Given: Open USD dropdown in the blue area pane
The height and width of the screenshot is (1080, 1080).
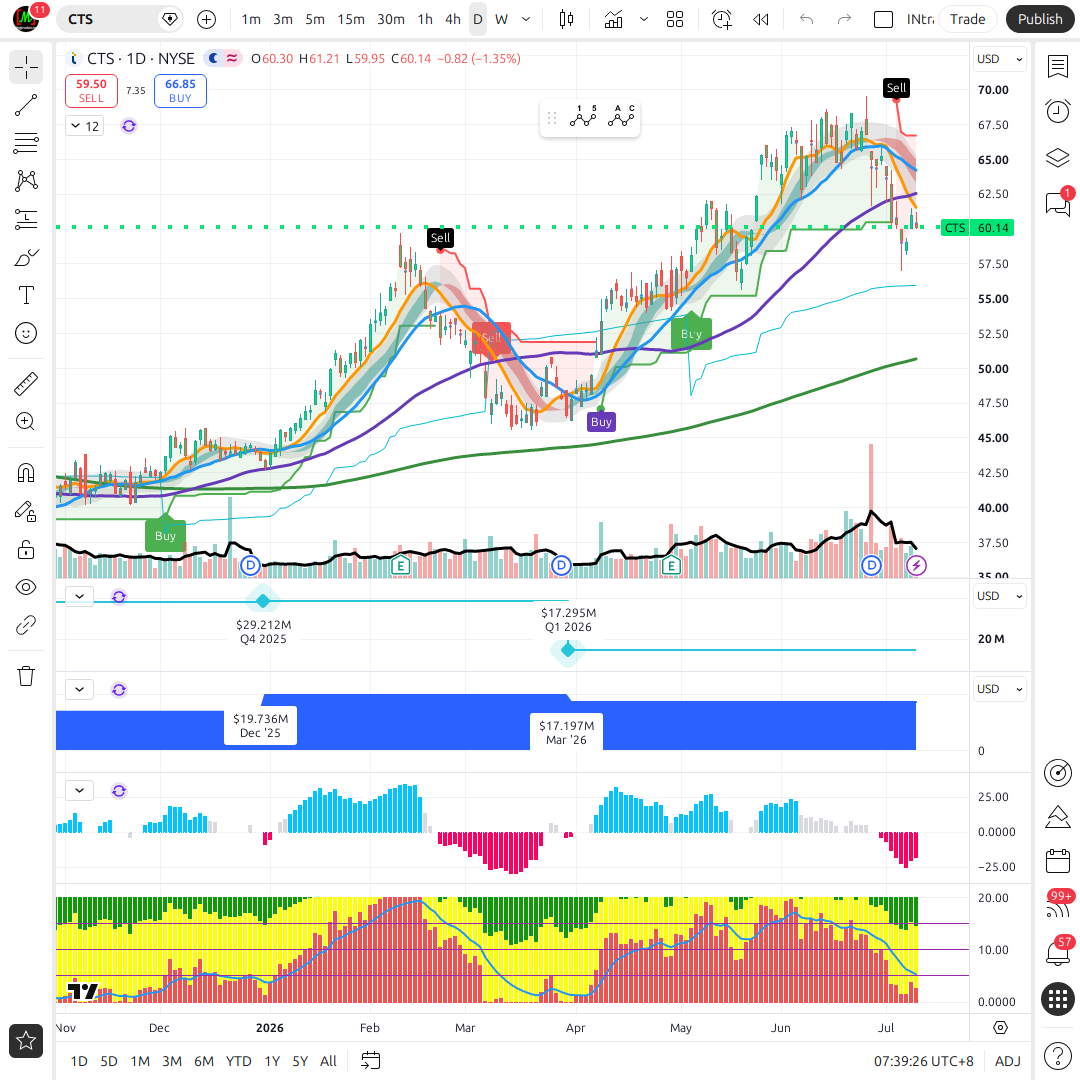Looking at the screenshot, I should (x=999, y=689).
